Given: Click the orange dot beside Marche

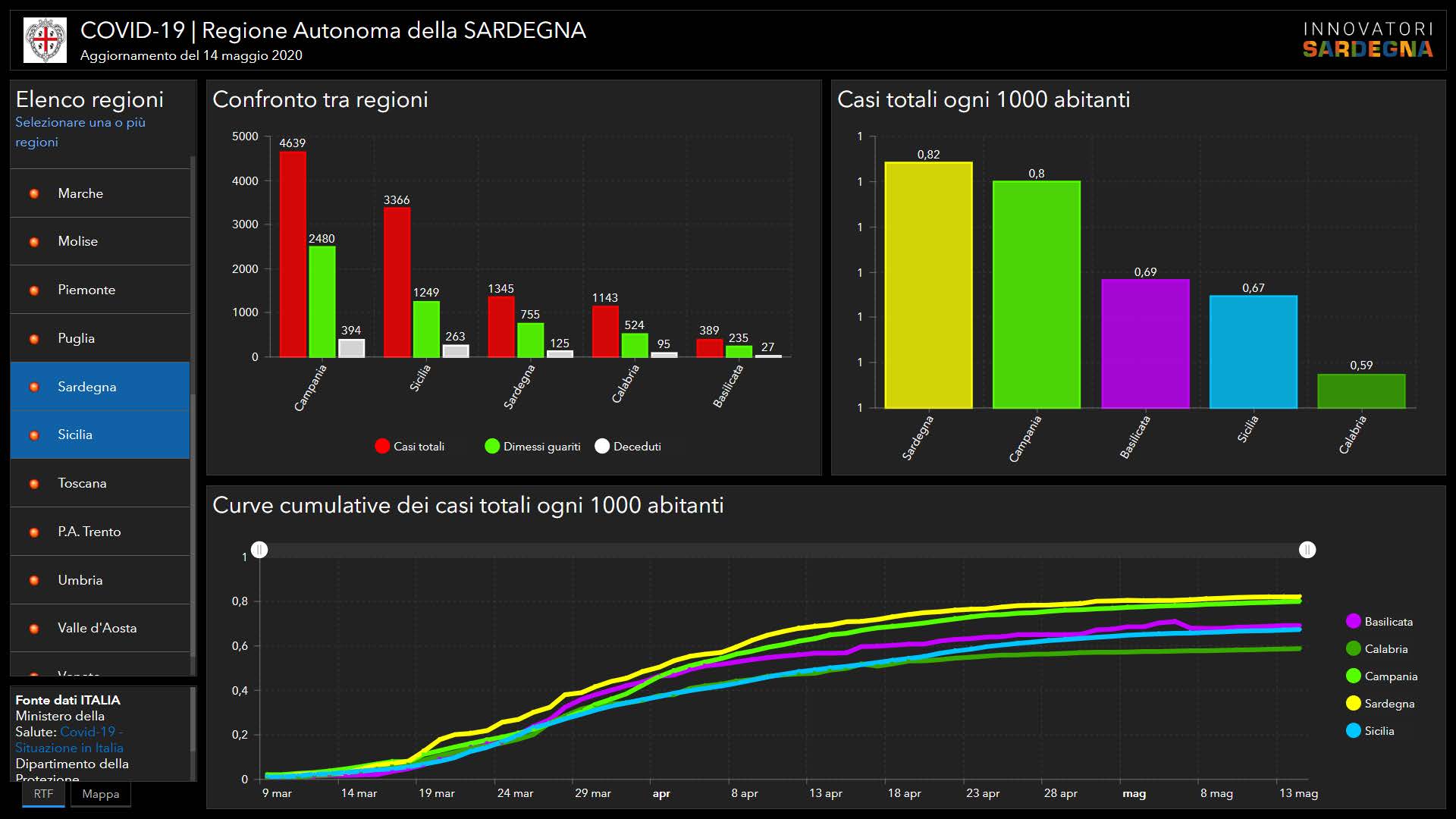Looking at the screenshot, I should tap(34, 193).
